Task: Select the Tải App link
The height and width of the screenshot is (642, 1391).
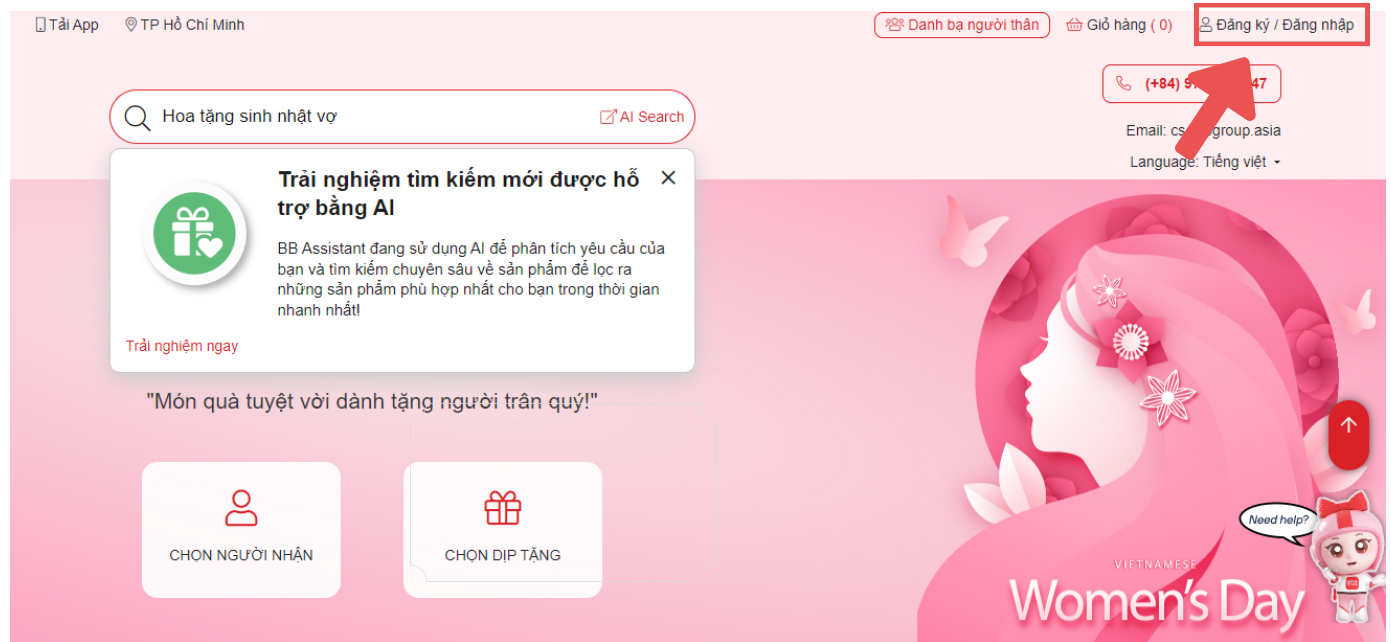Action: coord(67,25)
